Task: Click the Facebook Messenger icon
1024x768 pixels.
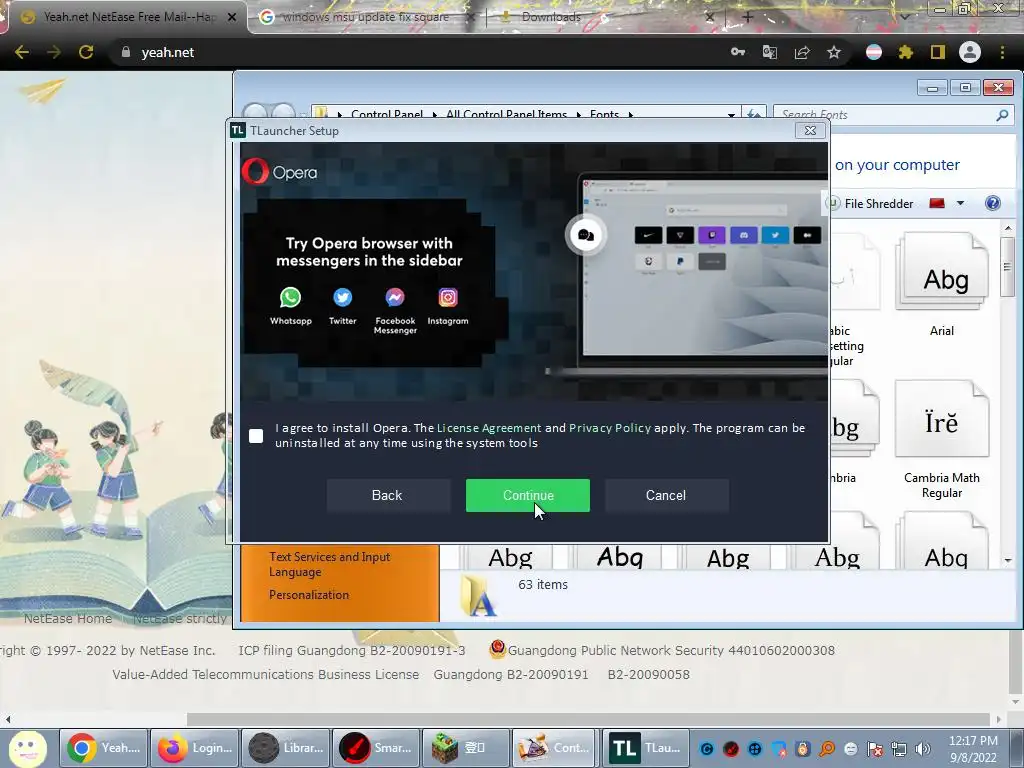Action: tap(395, 298)
